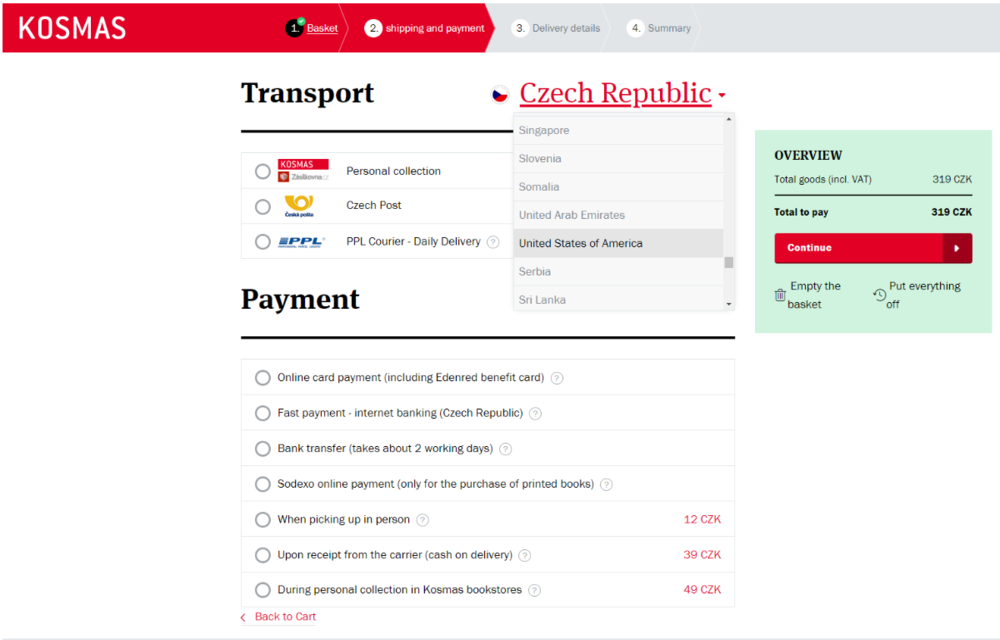Click the Put everything off clock icon
Viewport: 1000px width, 640px height.
(x=879, y=295)
